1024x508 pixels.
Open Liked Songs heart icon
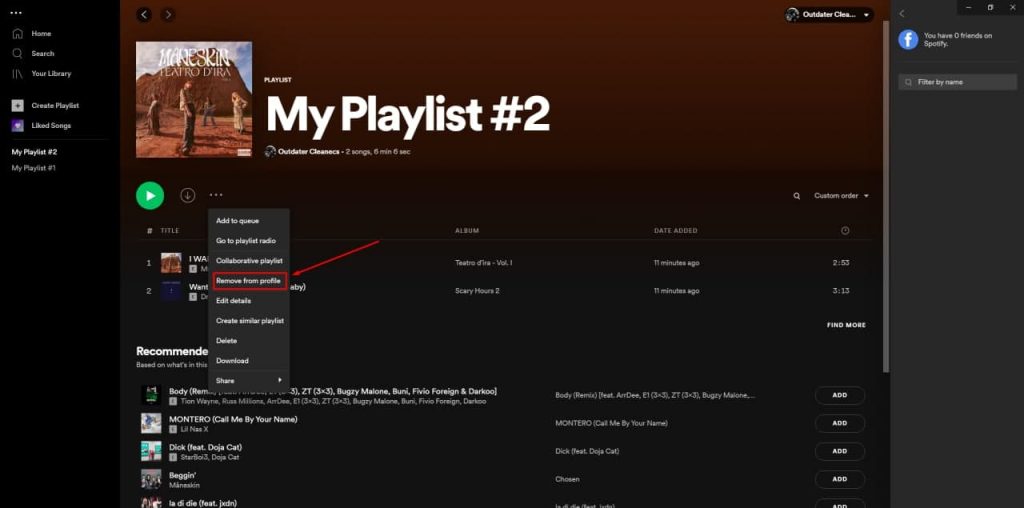(x=18, y=125)
